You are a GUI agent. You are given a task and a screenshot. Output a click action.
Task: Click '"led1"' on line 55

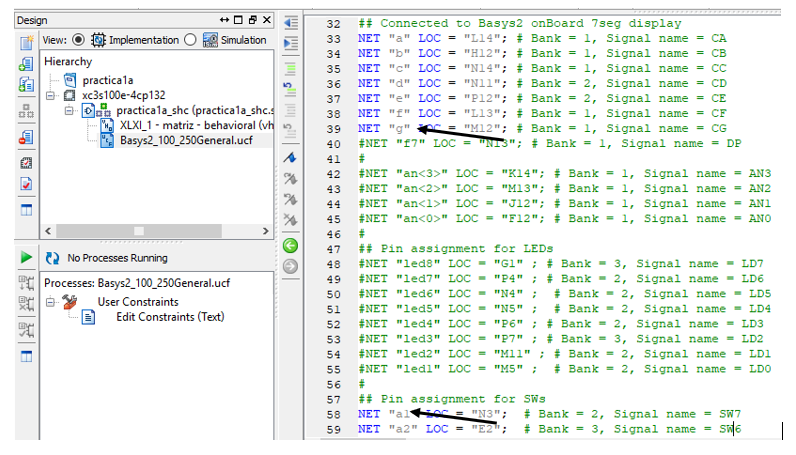pyautogui.click(x=418, y=369)
